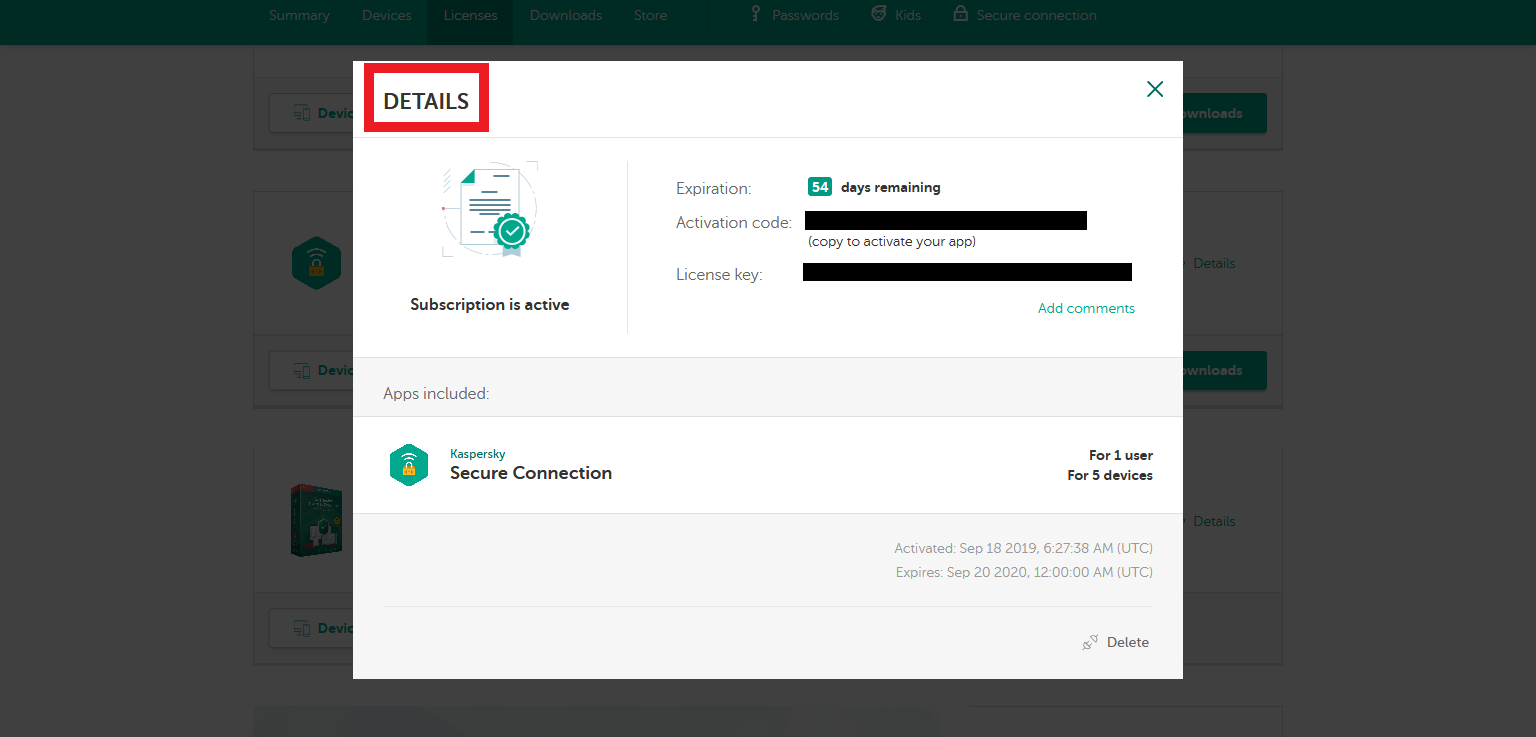The width and height of the screenshot is (1536, 737).
Task: Select the Licenses tab
Action: click(x=471, y=15)
